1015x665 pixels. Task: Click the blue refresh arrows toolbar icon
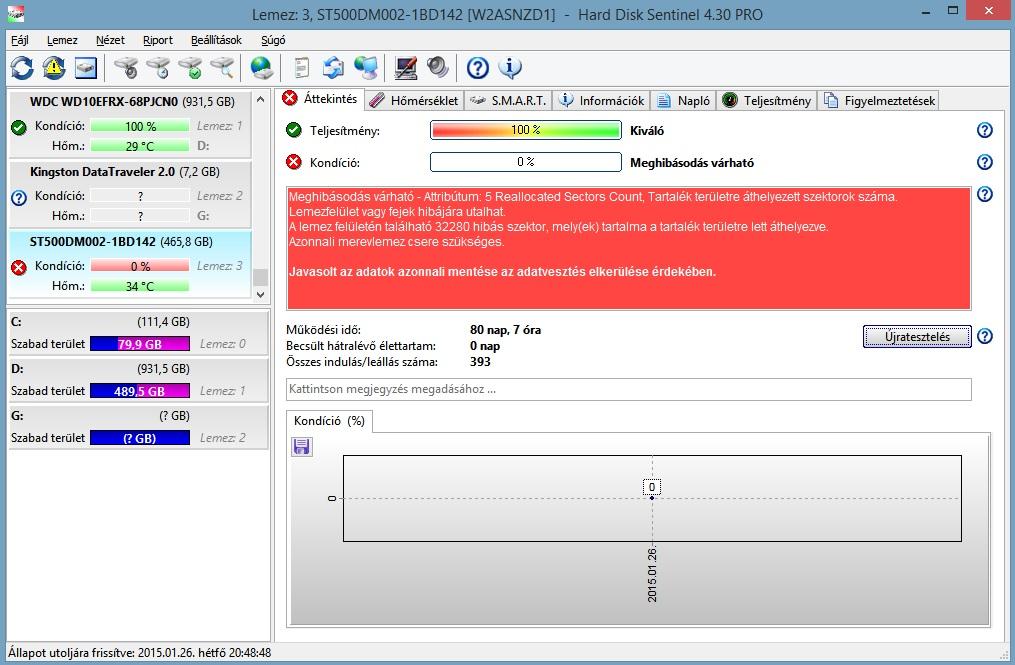click(22, 67)
